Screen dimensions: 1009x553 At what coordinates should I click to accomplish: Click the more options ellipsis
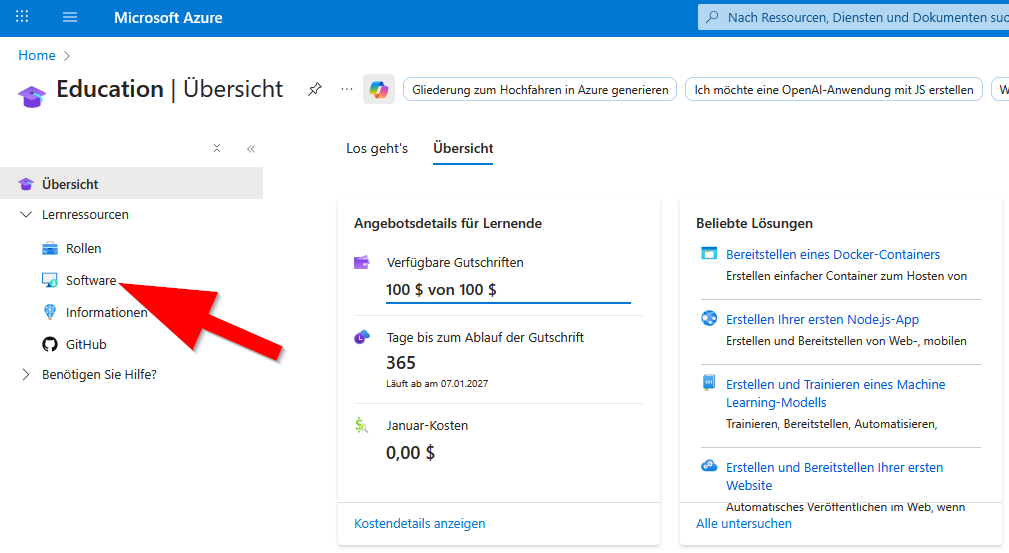tap(347, 89)
